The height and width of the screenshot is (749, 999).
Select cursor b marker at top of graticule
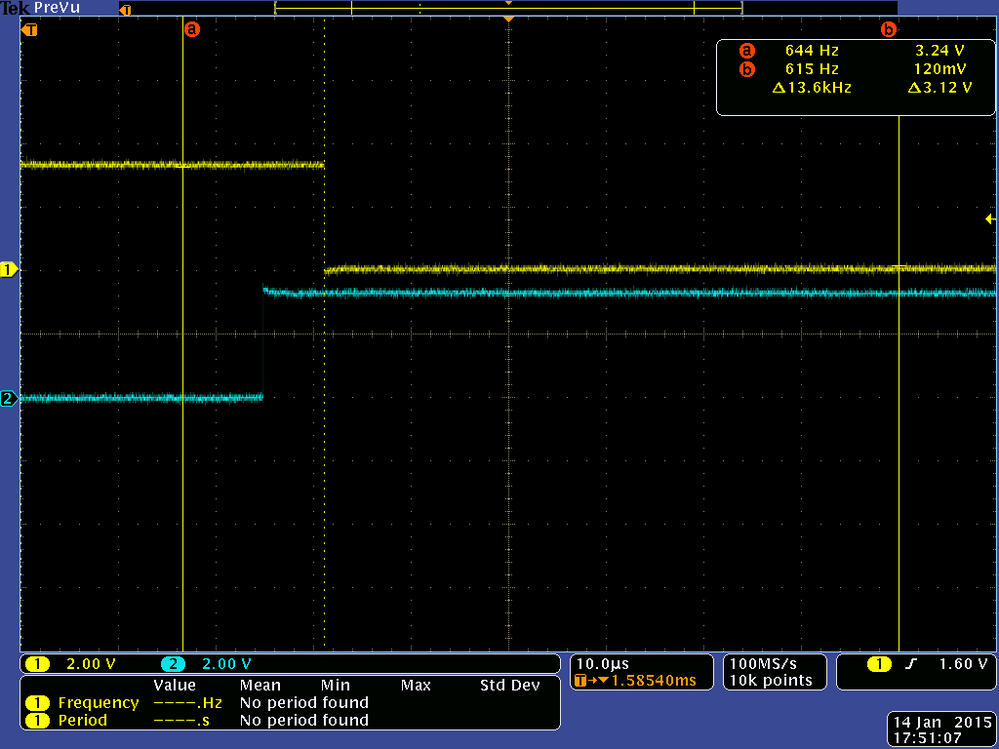tap(889, 29)
